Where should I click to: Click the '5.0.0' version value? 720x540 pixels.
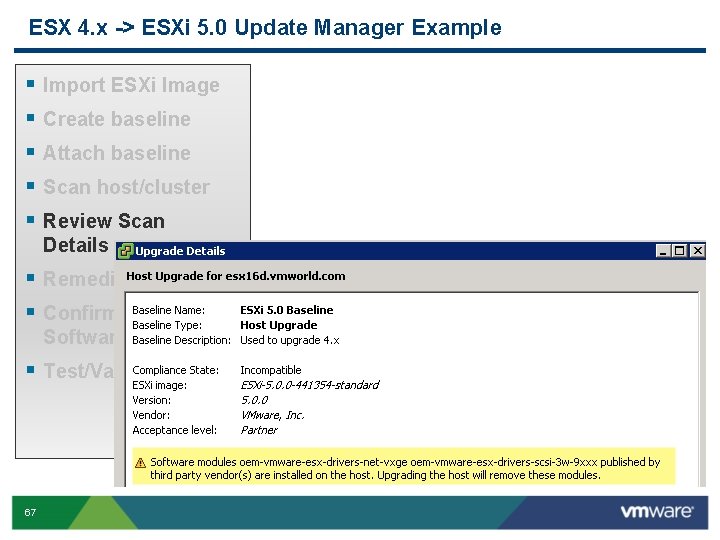click(254, 400)
